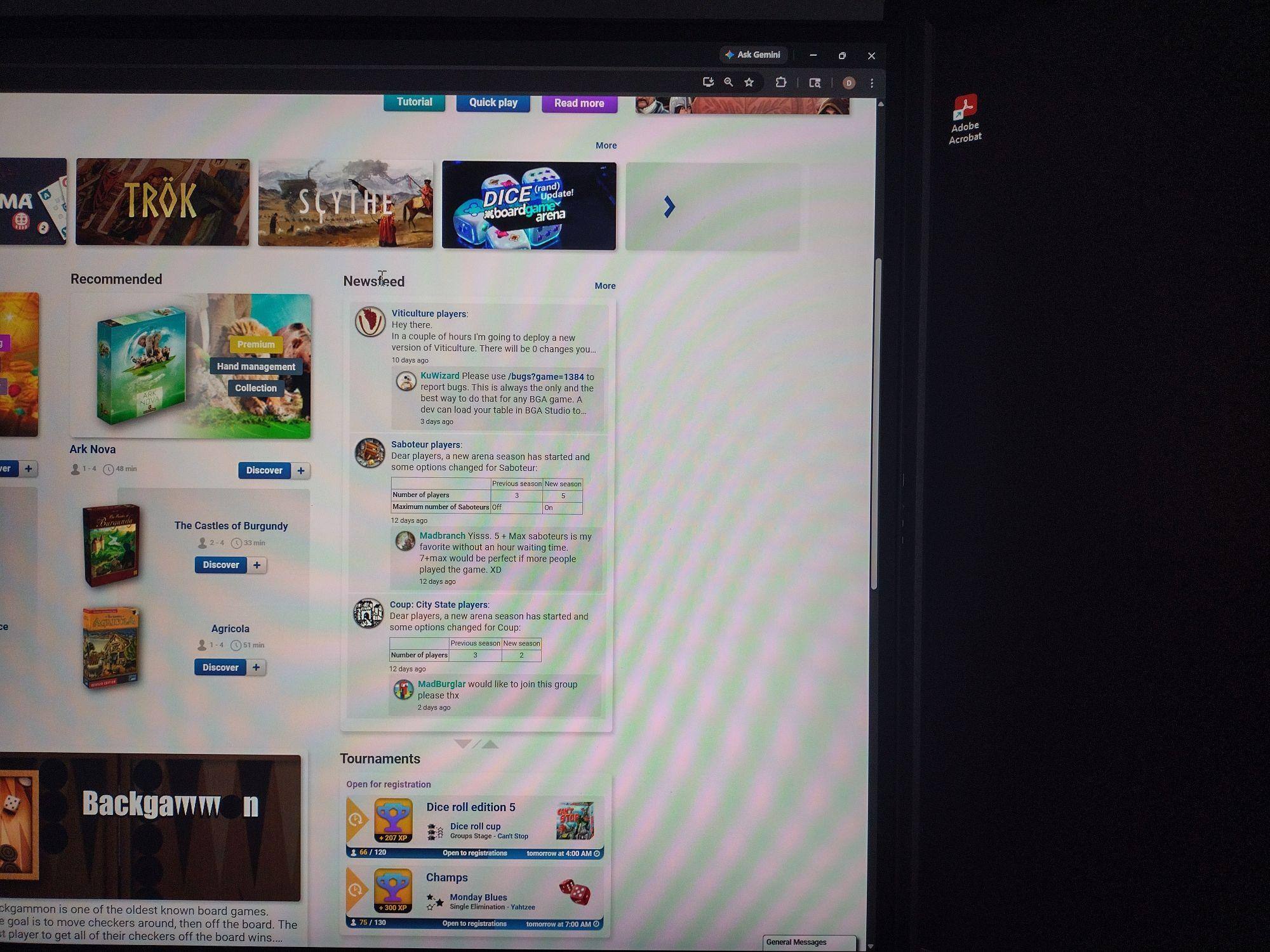This screenshot has width=1270, height=952.
Task: Open the Chrome zoom magnifier icon
Action: (x=728, y=82)
